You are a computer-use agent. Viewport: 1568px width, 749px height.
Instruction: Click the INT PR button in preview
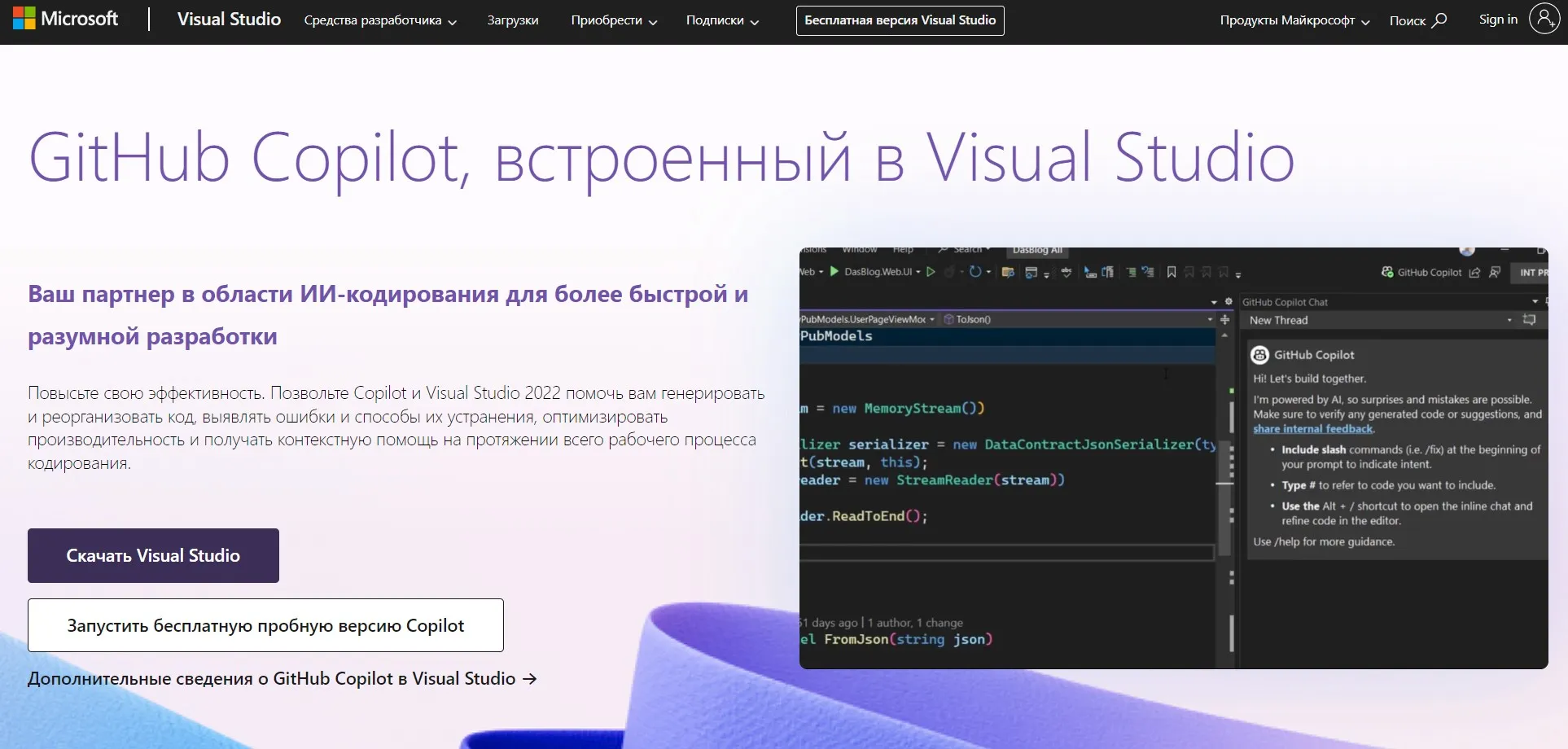1530,273
